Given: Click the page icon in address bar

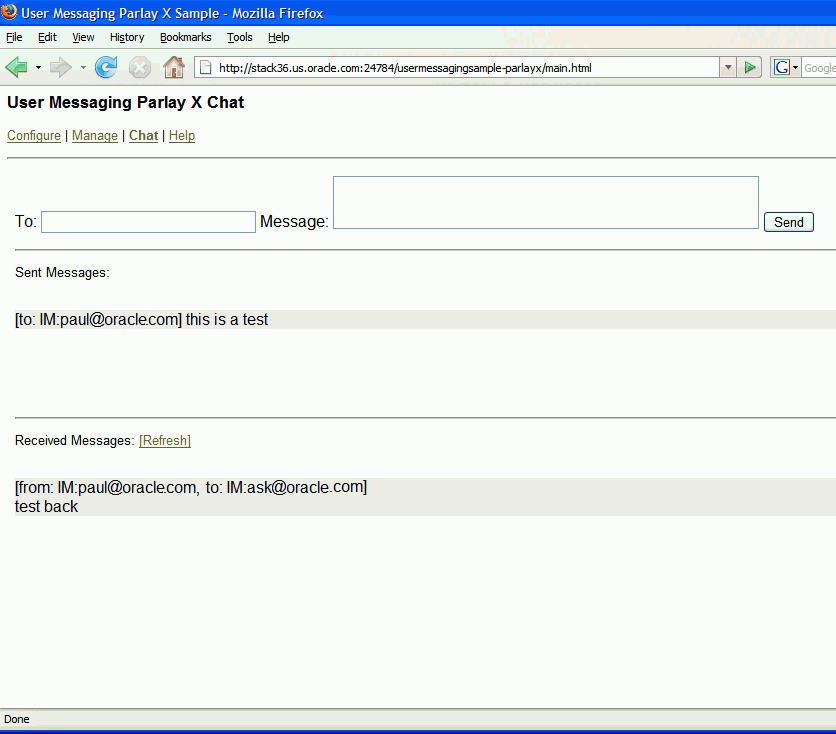Looking at the screenshot, I should coord(206,68).
